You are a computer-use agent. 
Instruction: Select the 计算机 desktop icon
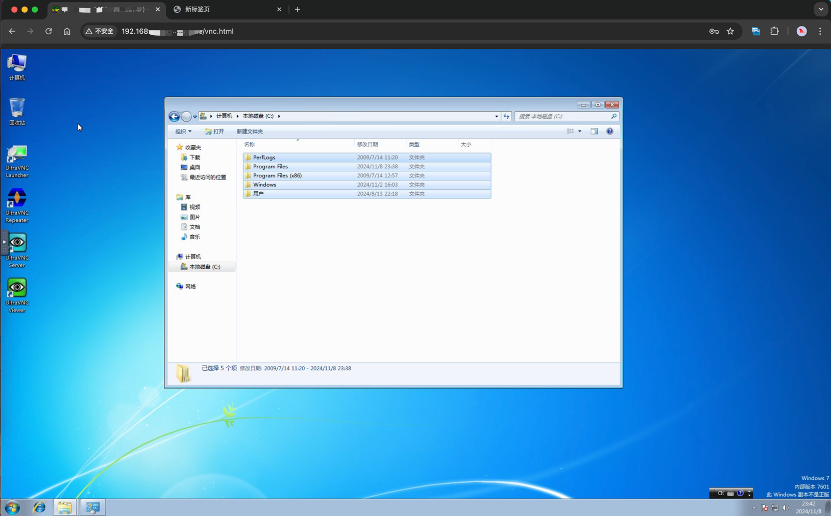17,67
